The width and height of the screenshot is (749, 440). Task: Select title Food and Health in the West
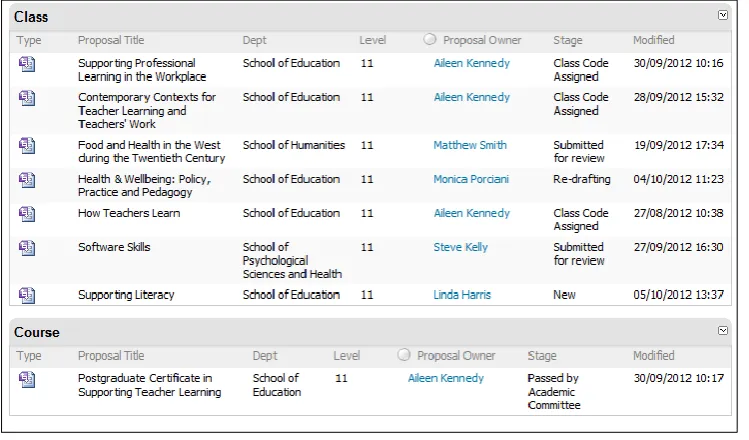pos(151,152)
